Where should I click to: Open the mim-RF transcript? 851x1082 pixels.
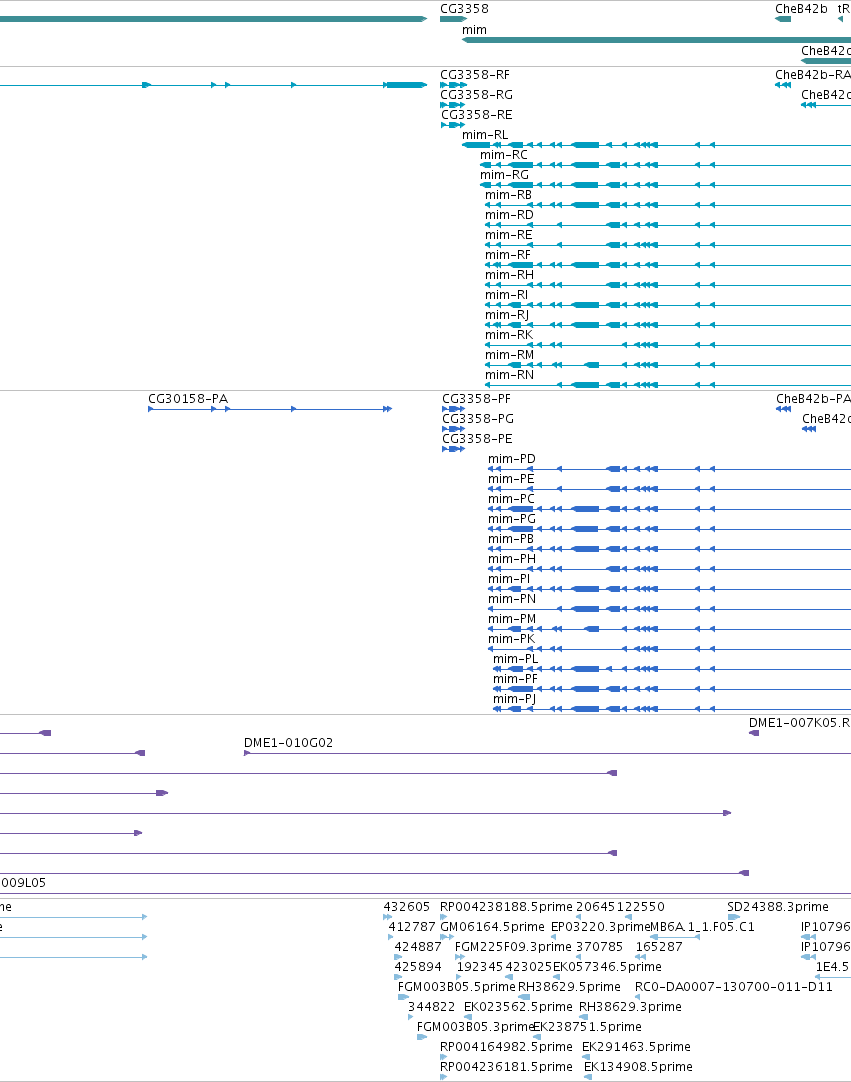tap(508, 255)
